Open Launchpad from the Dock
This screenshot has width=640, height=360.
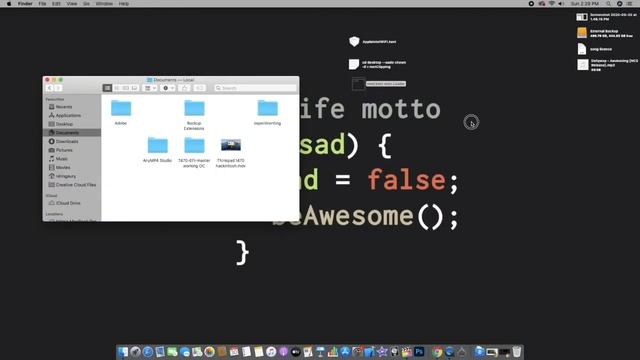(136, 352)
